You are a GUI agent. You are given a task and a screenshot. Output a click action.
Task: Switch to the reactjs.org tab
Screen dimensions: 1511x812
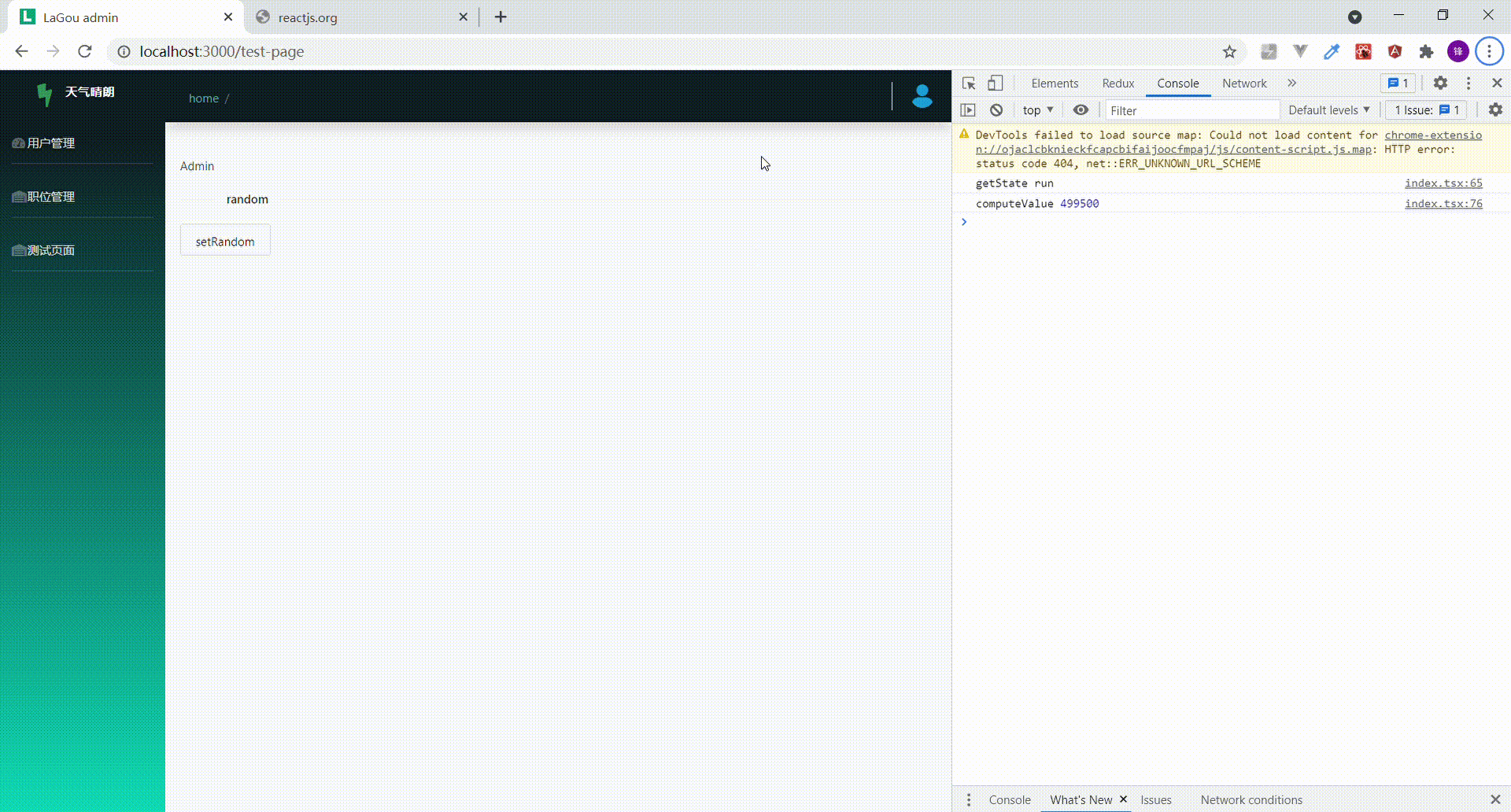click(x=362, y=17)
